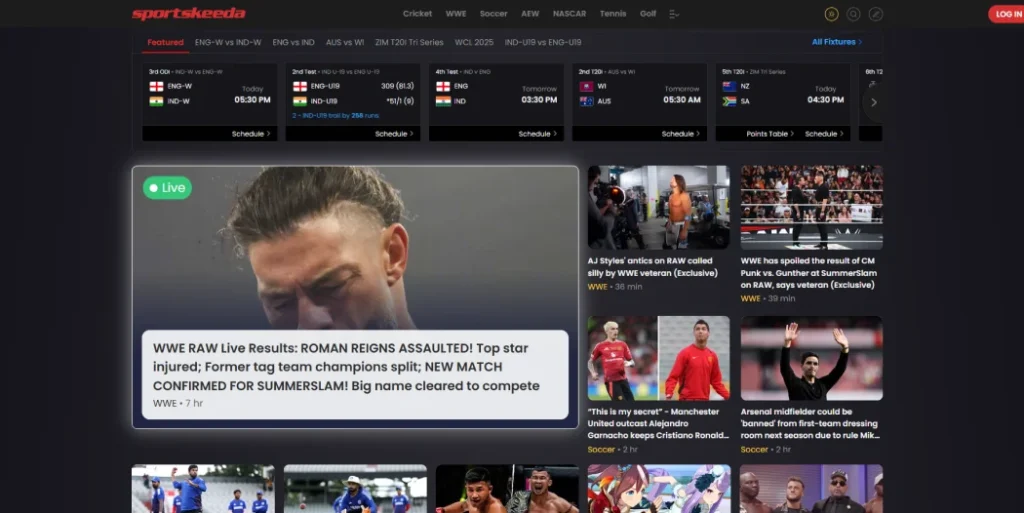Image resolution: width=1024 pixels, height=513 pixels.
Task: Open the Golf menu item
Action: [x=648, y=14]
